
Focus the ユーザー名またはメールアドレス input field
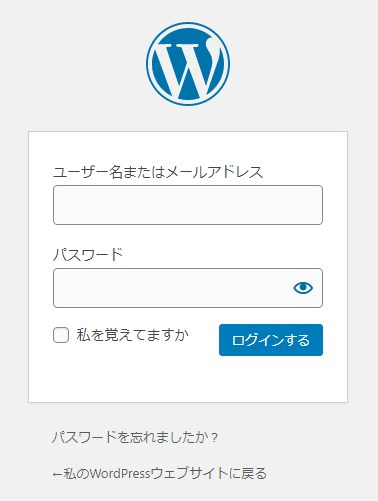188,205
